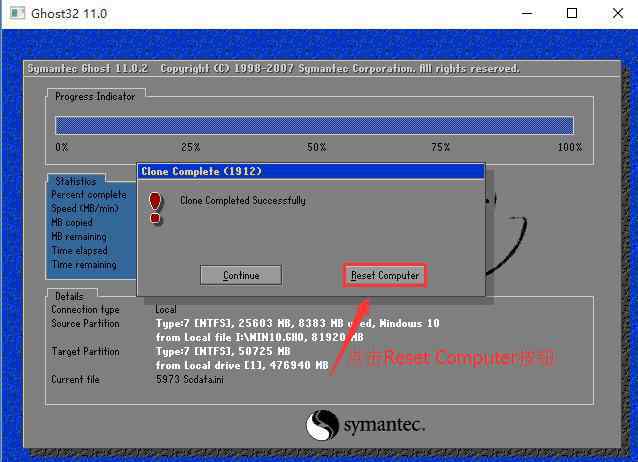The width and height of the screenshot is (638, 462).
Task: Click the 'Target Partition' label
Action: coord(85,351)
